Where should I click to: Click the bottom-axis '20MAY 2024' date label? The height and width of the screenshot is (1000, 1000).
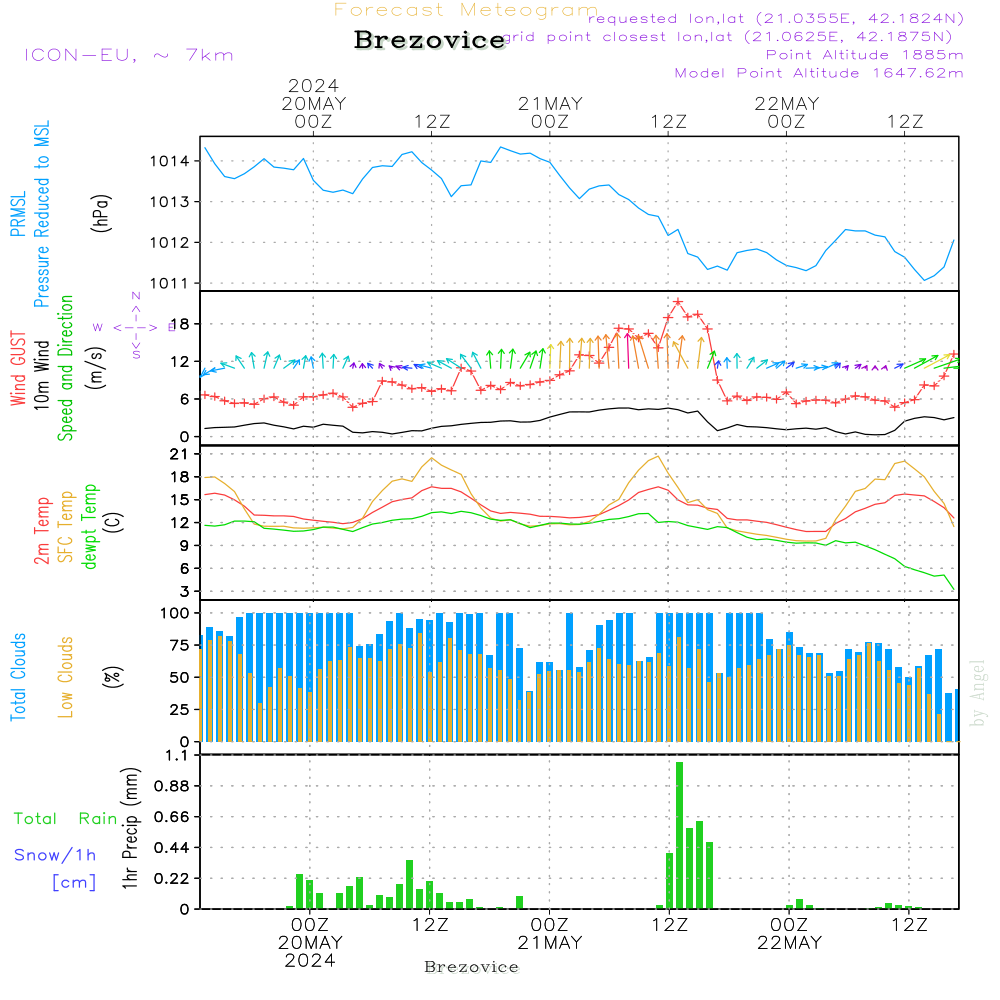[310, 952]
